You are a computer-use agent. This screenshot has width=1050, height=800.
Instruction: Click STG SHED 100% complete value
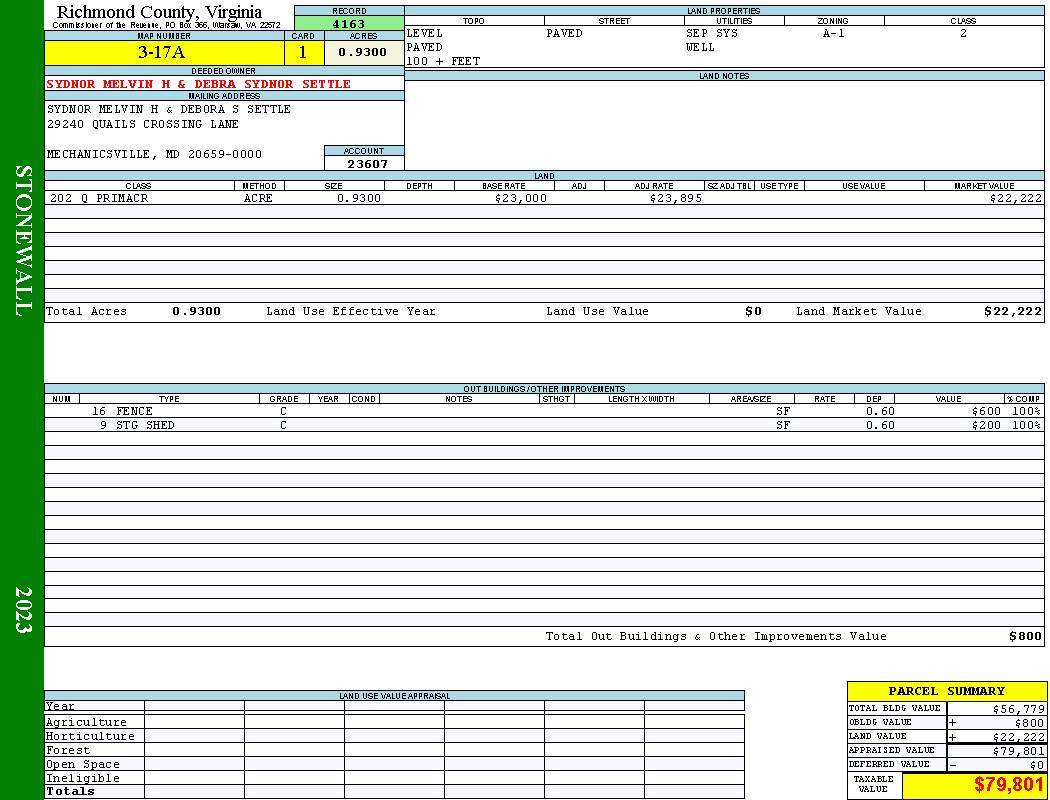click(1027, 425)
